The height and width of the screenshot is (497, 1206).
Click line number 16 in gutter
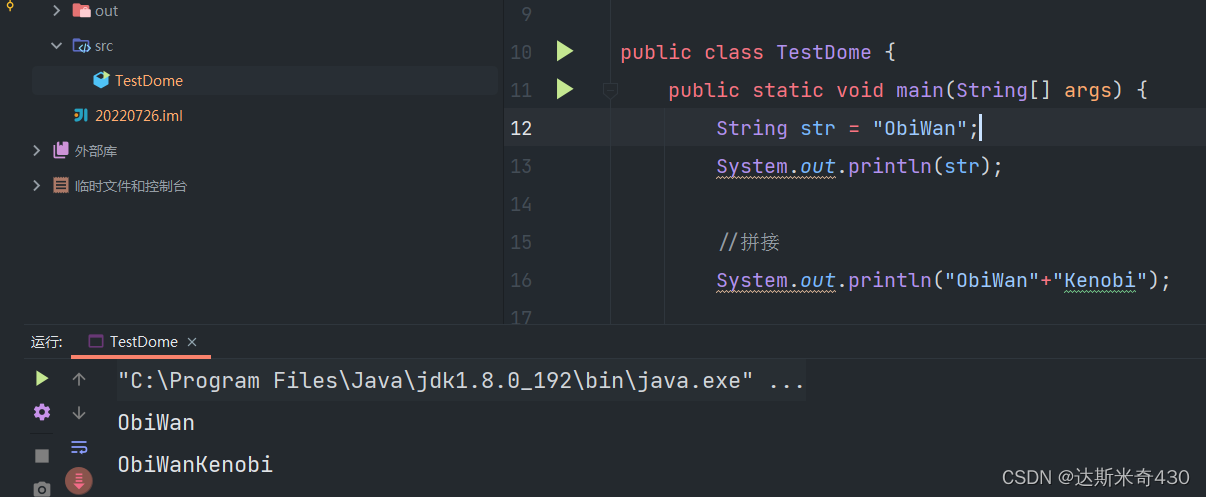tap(521, 280)
